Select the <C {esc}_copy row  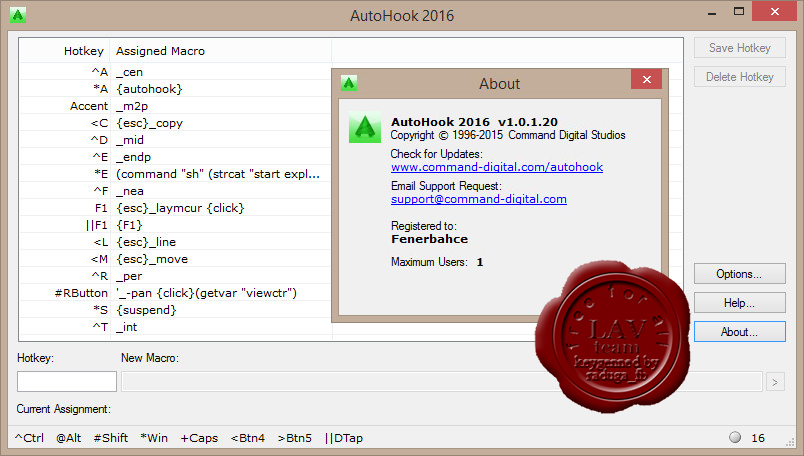[x=176, y=123]
